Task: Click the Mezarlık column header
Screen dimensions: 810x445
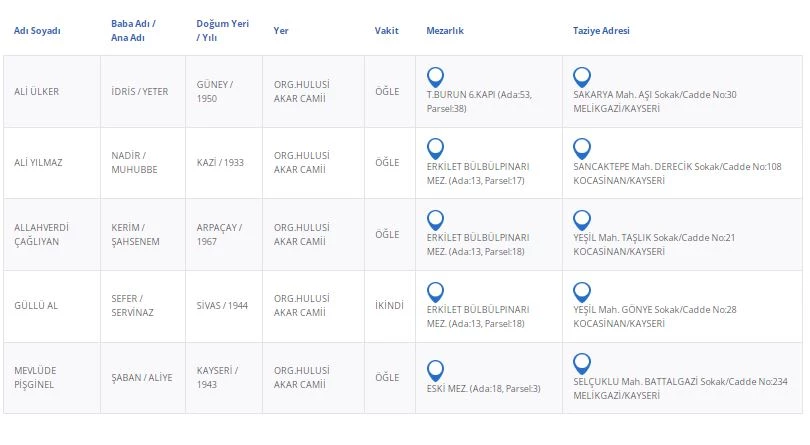Action: coord(445,31)
